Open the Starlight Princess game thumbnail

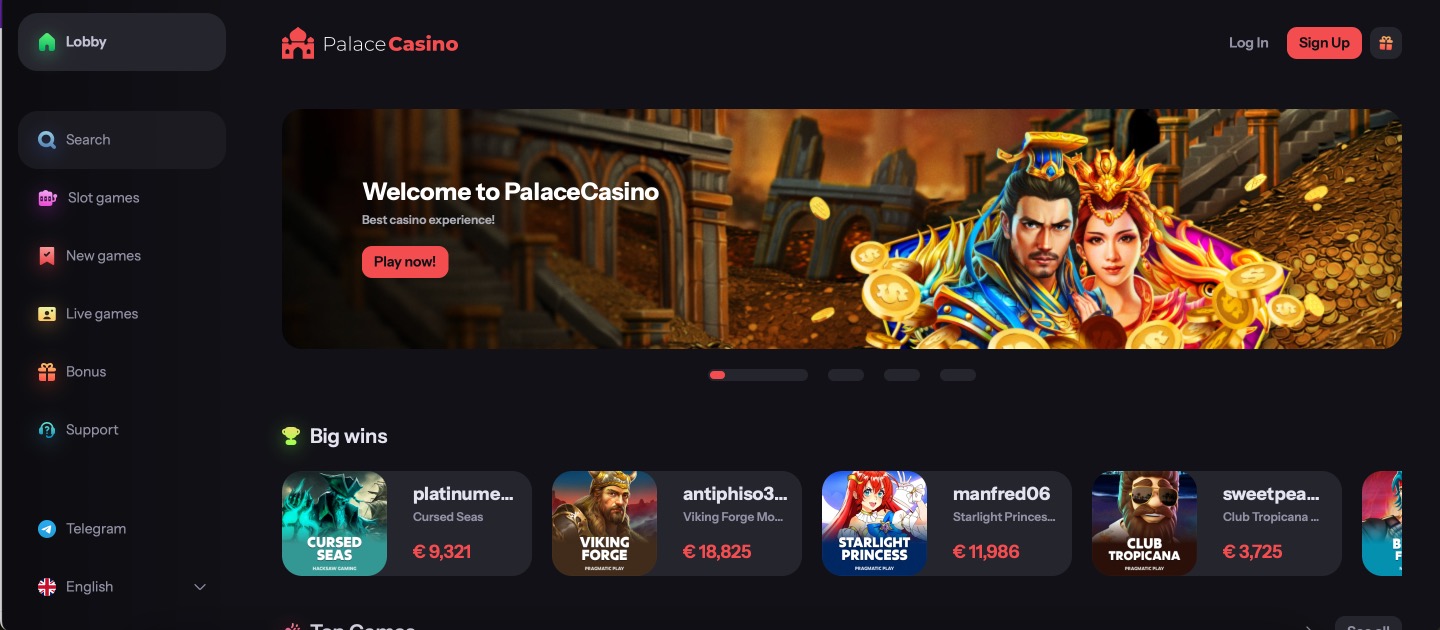[x=874, y=524]
